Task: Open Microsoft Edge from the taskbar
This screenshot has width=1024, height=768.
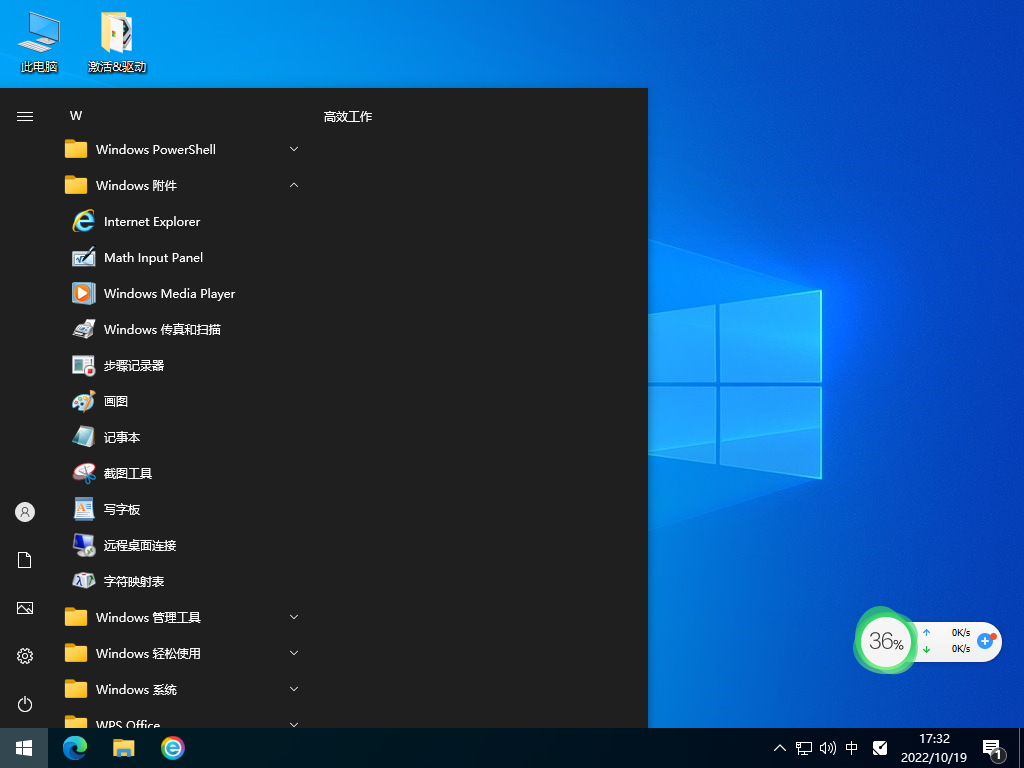Action: [x=75, y=748]
